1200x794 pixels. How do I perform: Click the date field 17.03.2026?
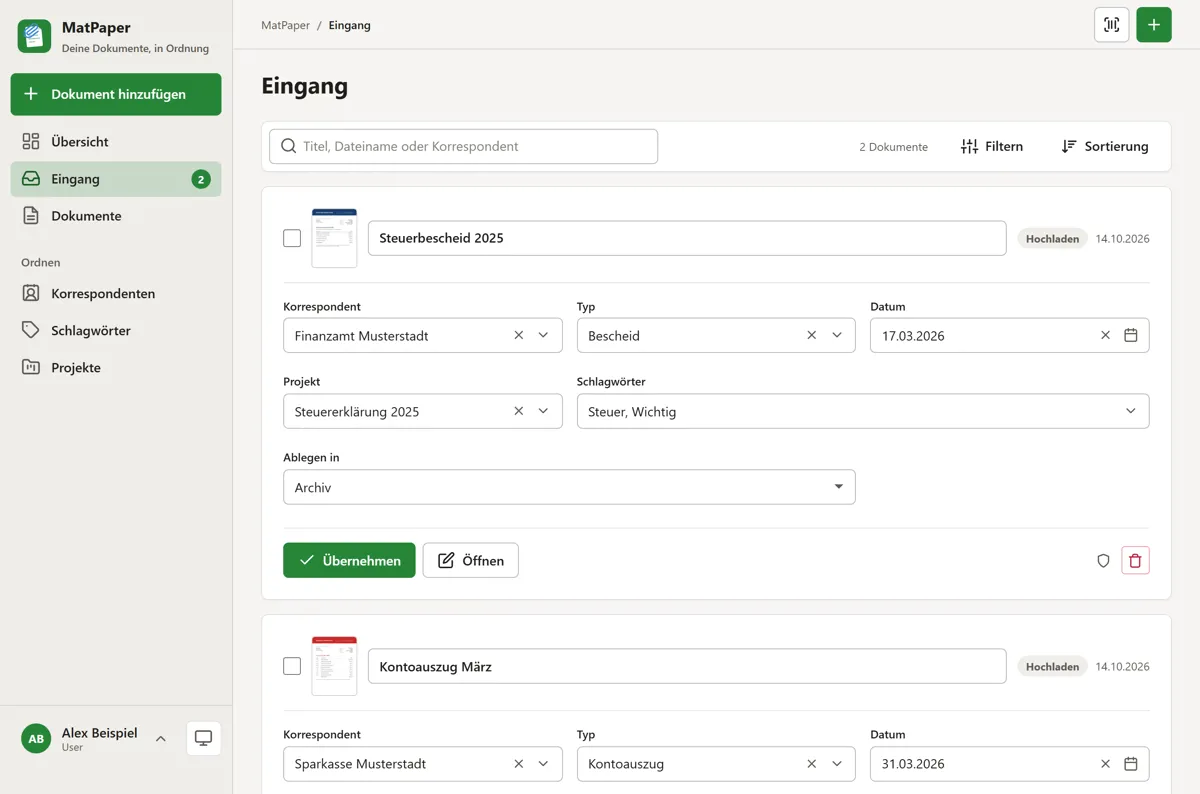[x=1010, y=335]
